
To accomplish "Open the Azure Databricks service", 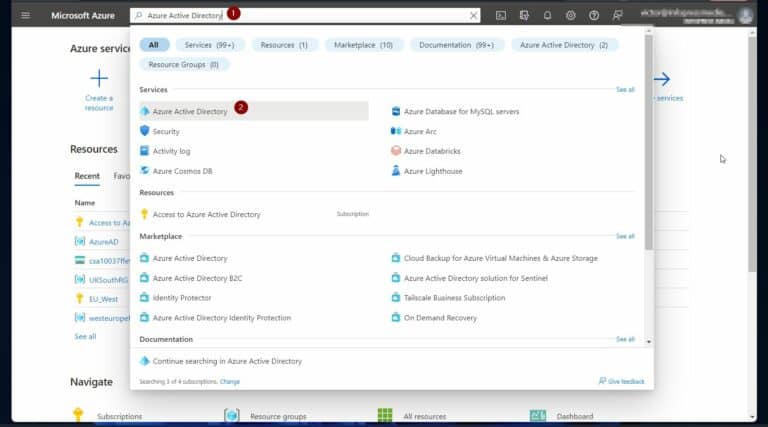I will coord(432,151).
